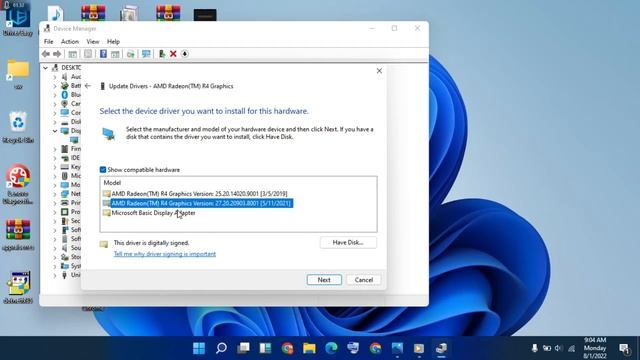Open the Help menu
The image size is (640, 360).
(x=113, y=42)
